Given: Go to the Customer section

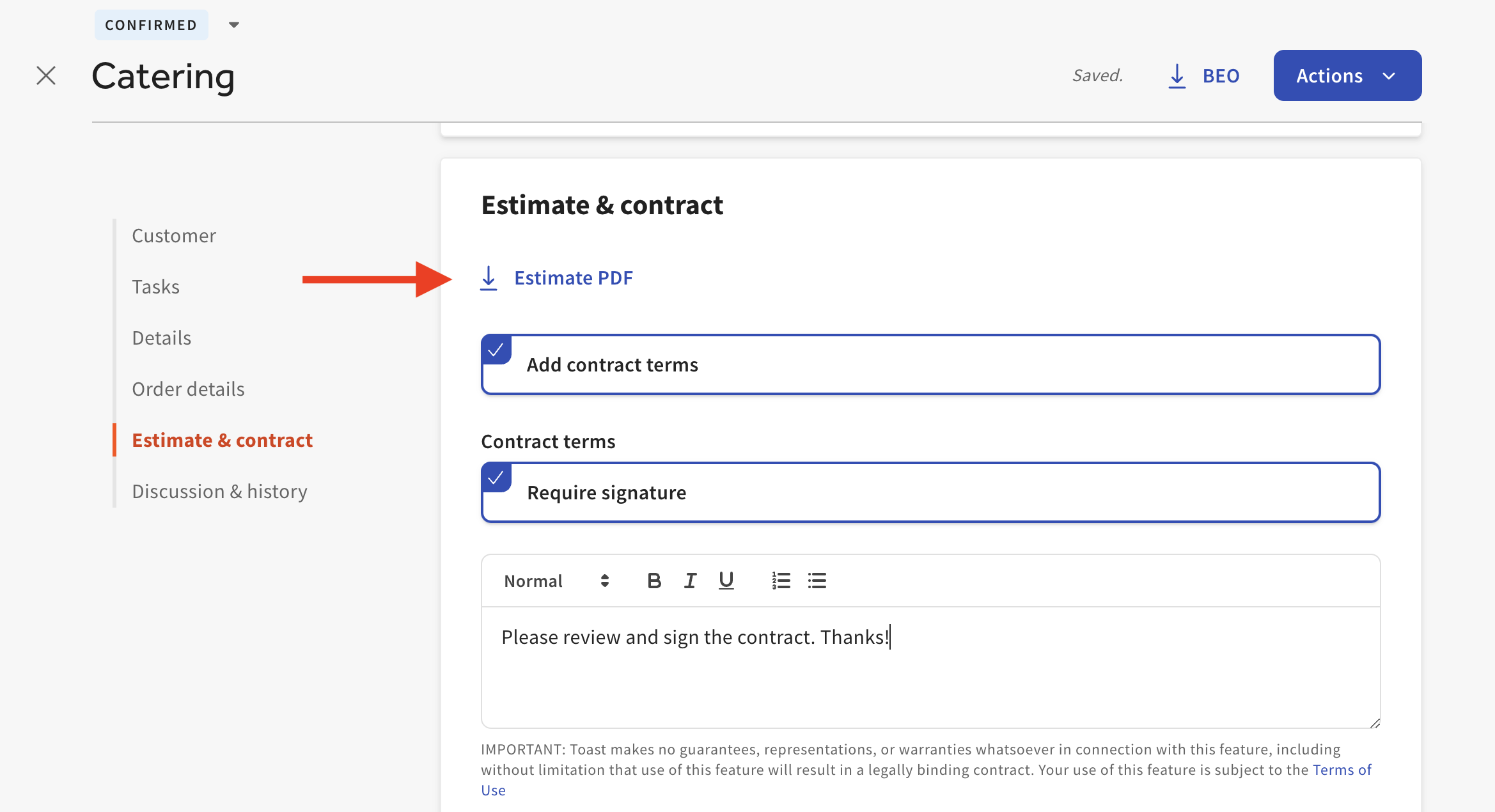Looking at the screenshot, I should pos(174,236).
